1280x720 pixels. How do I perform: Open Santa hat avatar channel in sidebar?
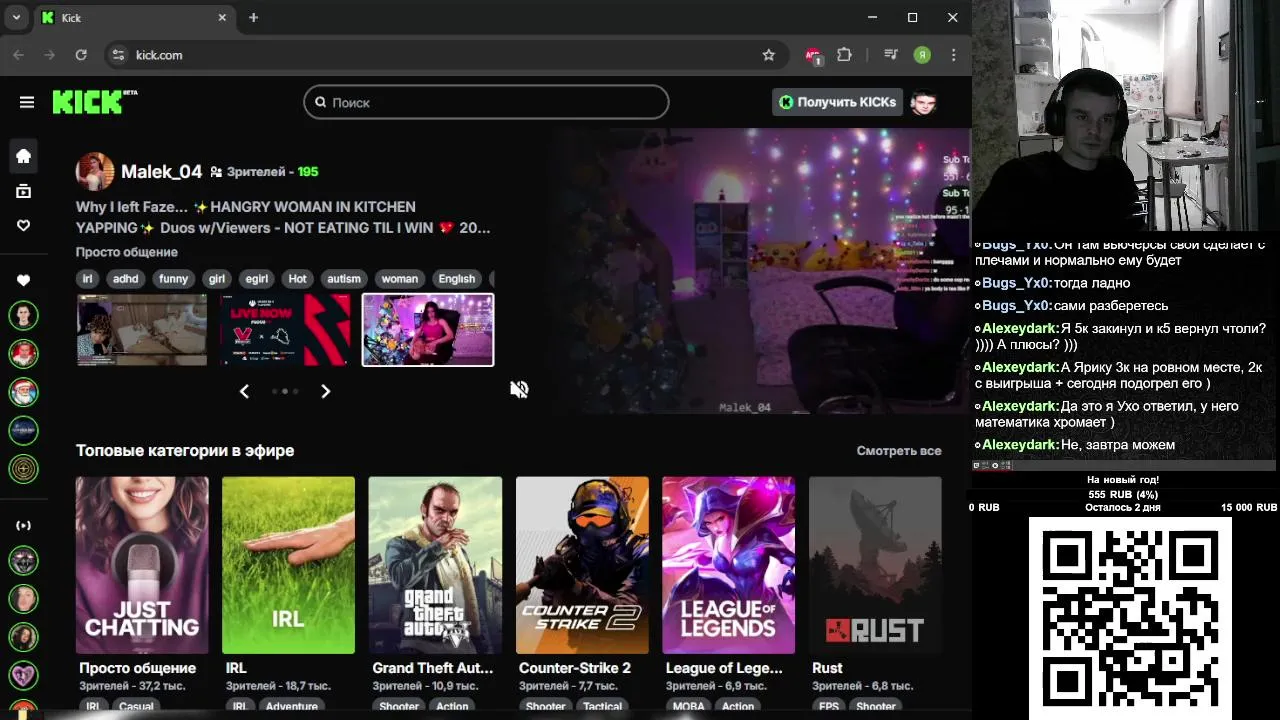[x=24, y=391]
